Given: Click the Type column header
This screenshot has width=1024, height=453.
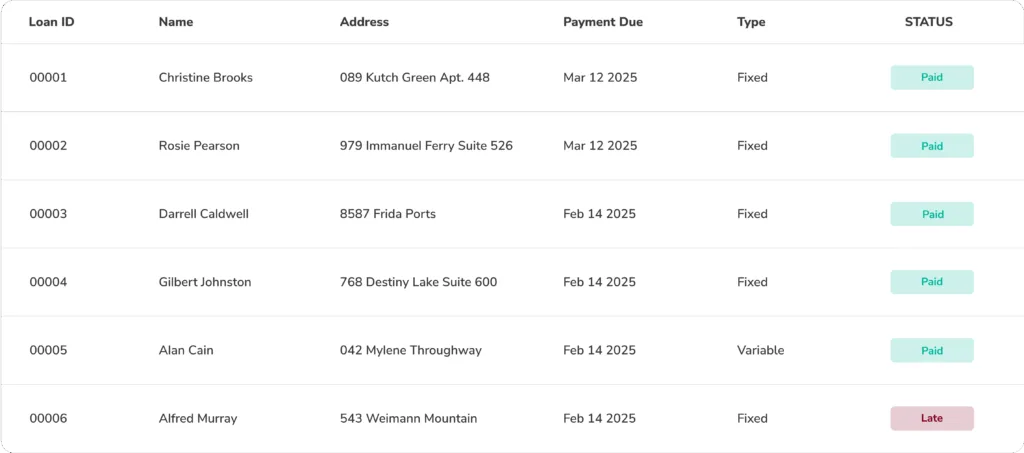Looking at the screenshot, I should click(751, 22).
